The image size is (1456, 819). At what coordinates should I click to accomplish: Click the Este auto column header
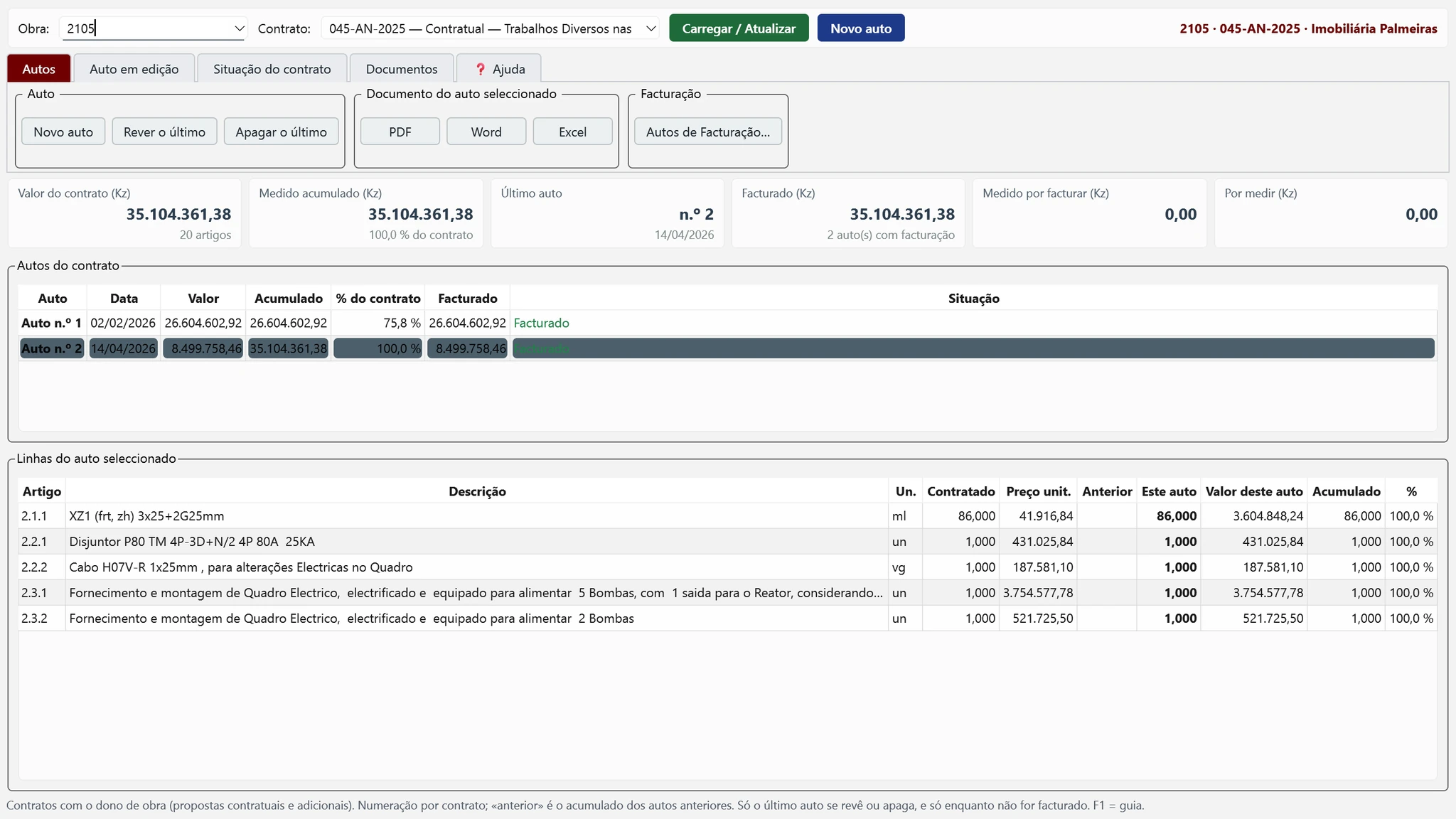(1169, 491)
